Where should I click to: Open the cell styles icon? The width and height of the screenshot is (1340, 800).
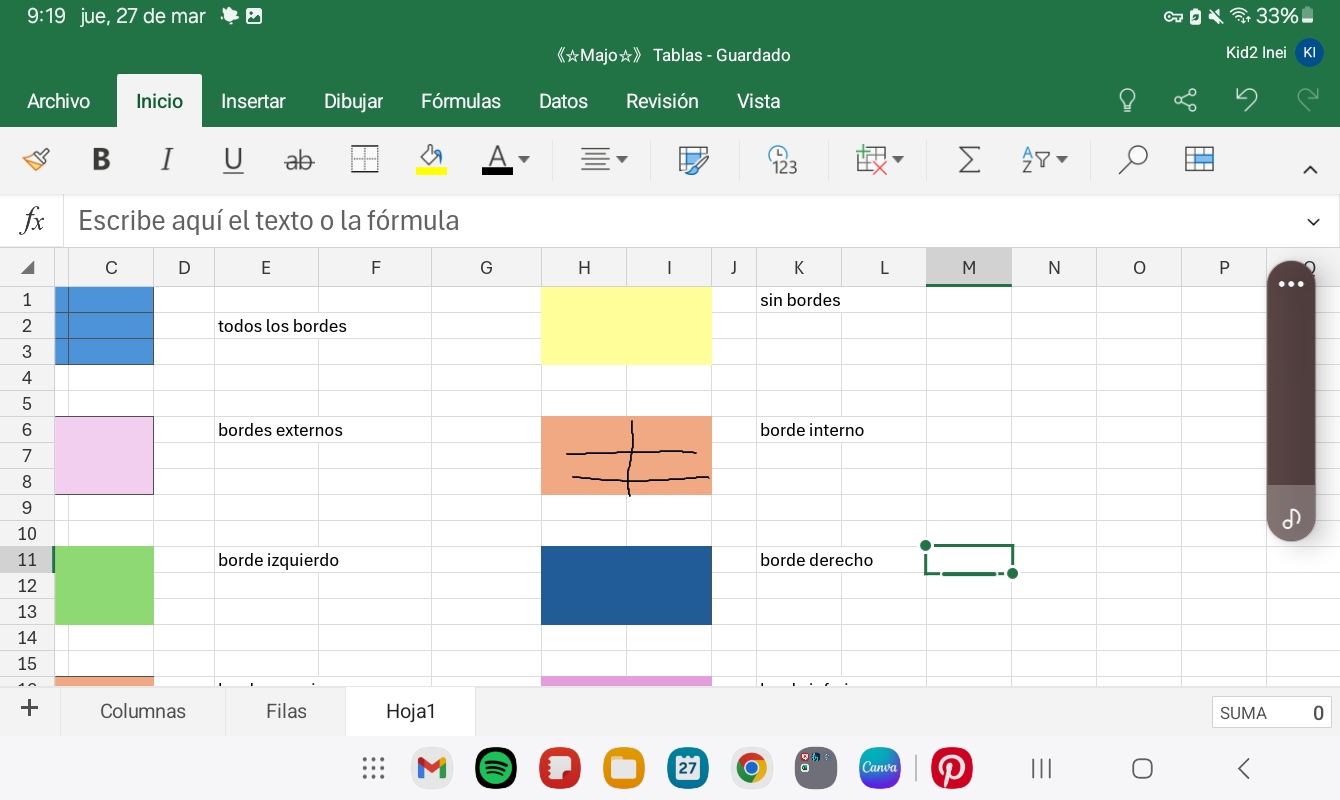693,159
